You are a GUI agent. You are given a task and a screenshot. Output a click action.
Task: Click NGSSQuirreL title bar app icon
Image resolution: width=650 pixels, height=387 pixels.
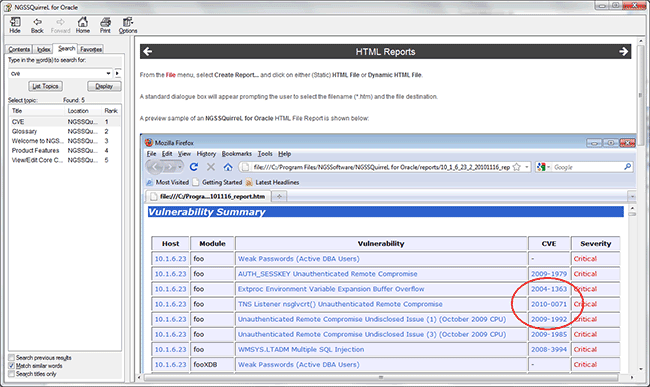[7, 7]
